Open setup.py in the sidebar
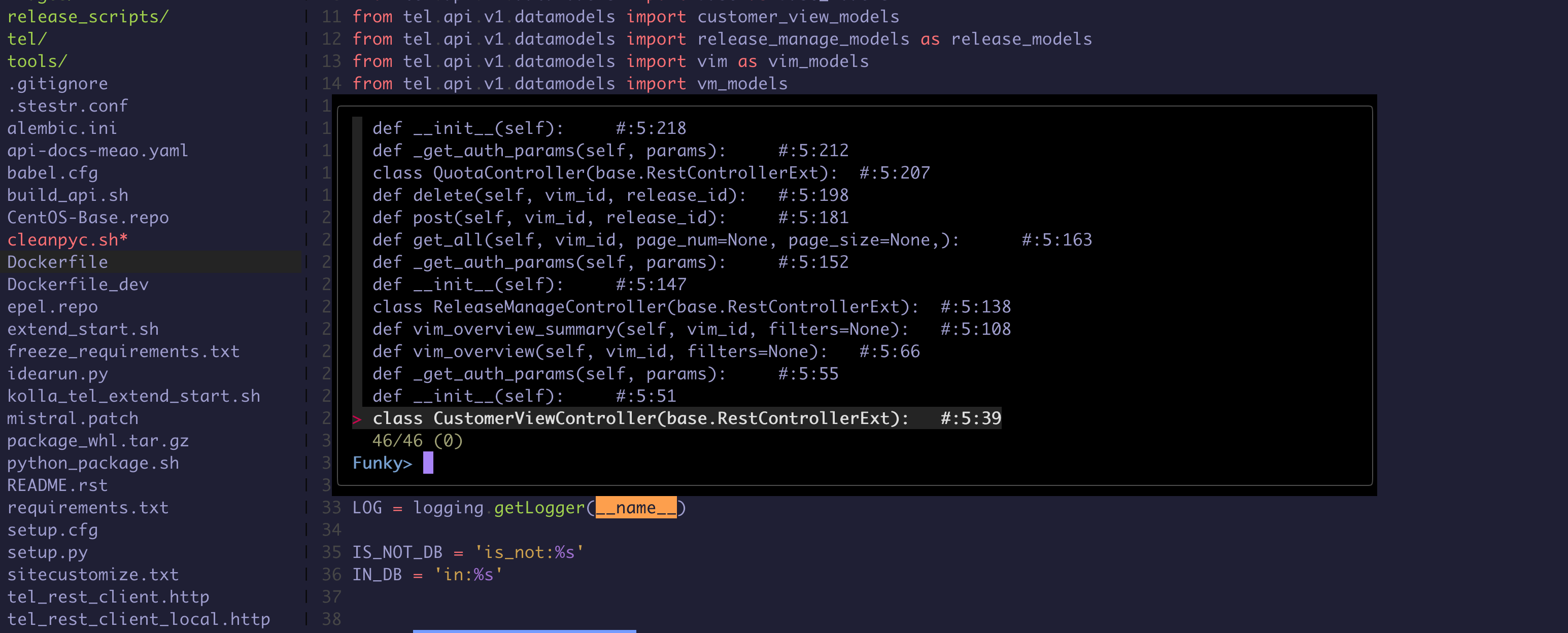Screen dimensions: 1568x633 [48, 553]
